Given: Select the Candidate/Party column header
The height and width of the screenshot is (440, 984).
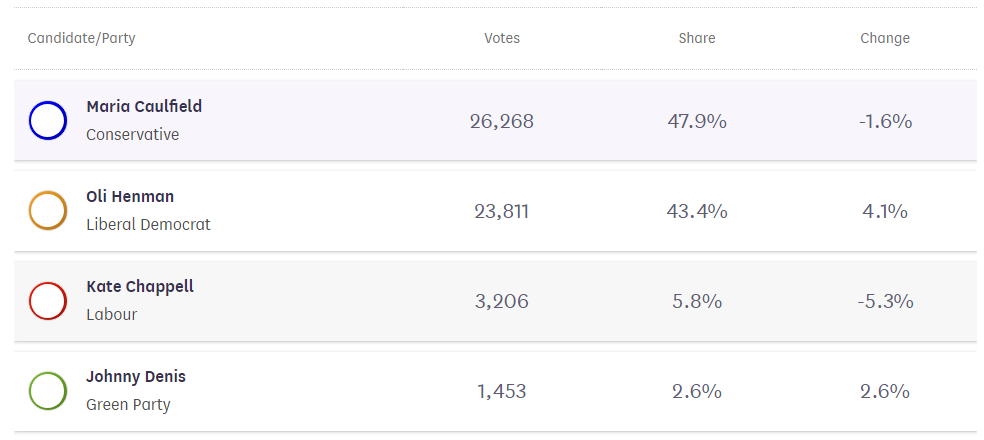Looking at the screenshot, I should tap(82, 38).
